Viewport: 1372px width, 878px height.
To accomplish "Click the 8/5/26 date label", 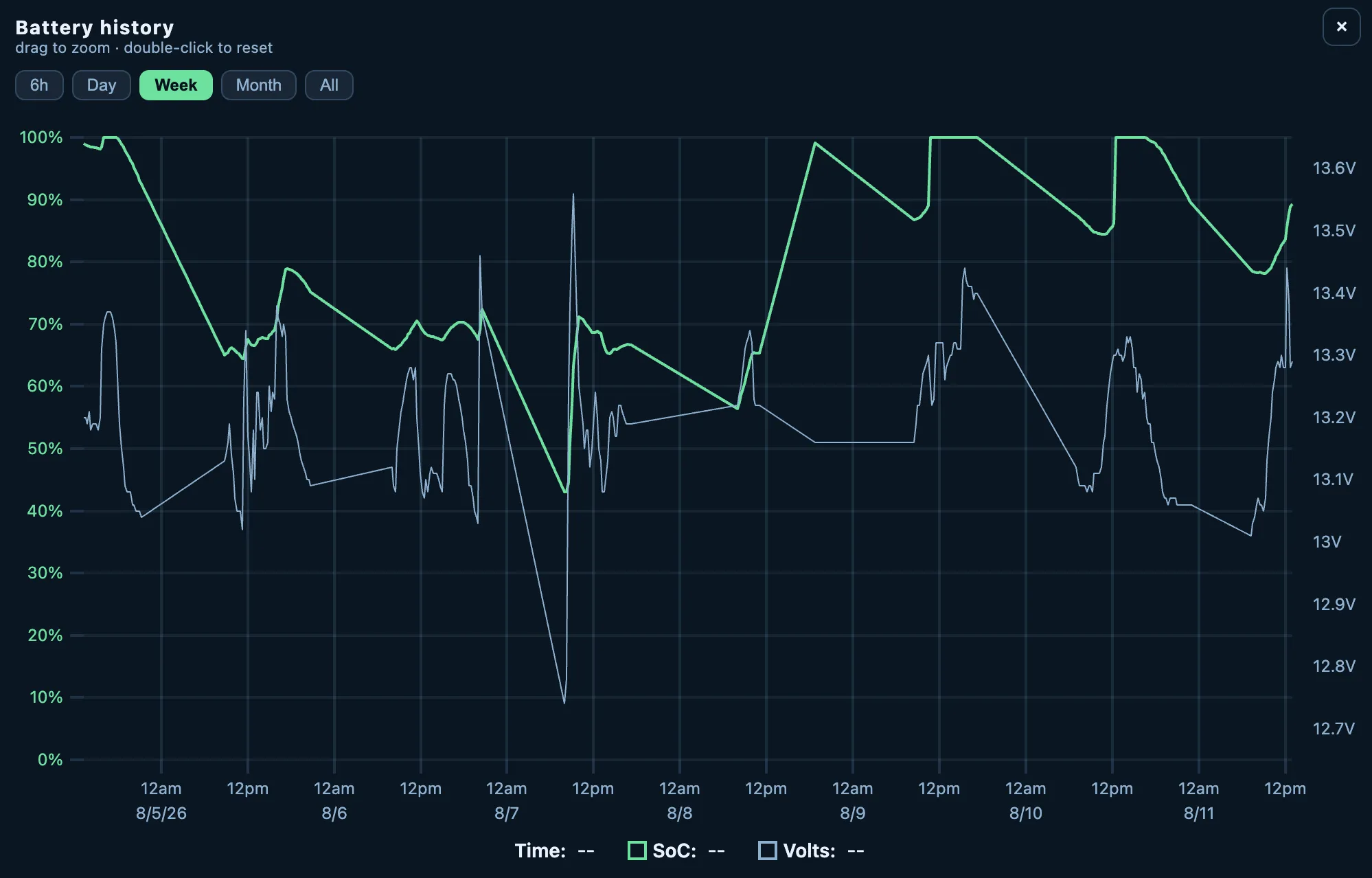I will pos(161,813).
